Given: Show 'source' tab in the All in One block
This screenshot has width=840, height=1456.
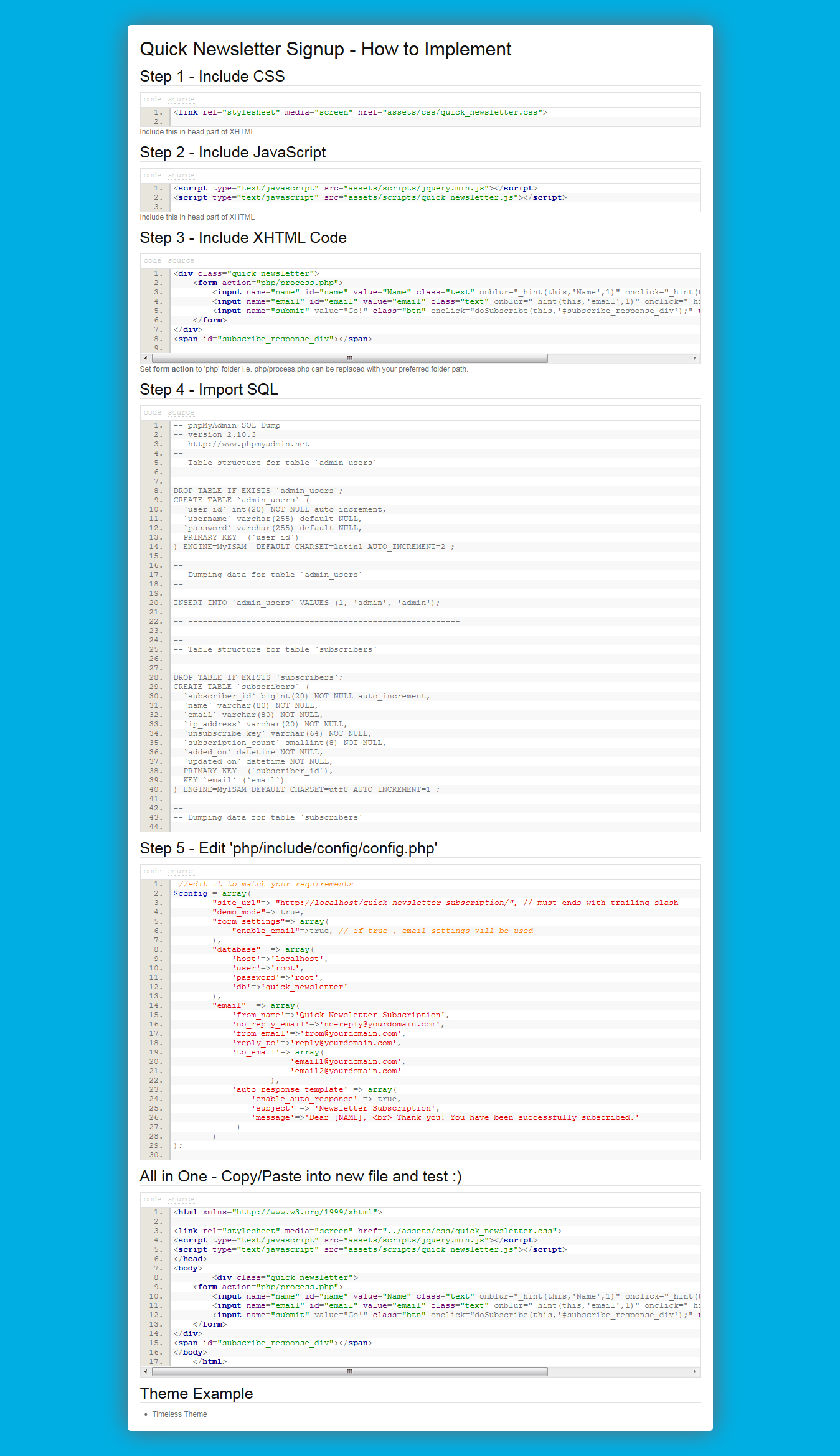Looking at the screenshot, I should click(x=181, y=1200).
